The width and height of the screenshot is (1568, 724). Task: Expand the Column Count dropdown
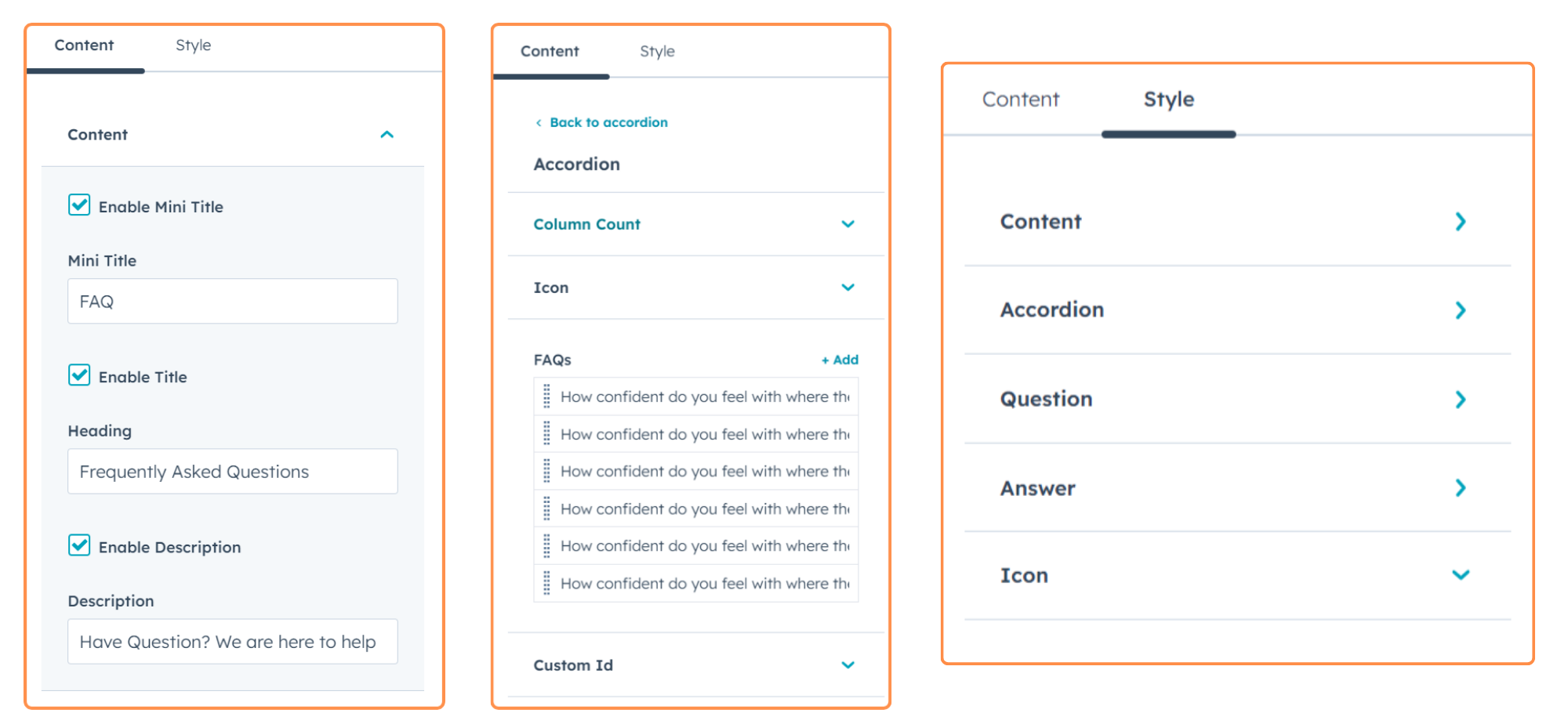(848, 224)
